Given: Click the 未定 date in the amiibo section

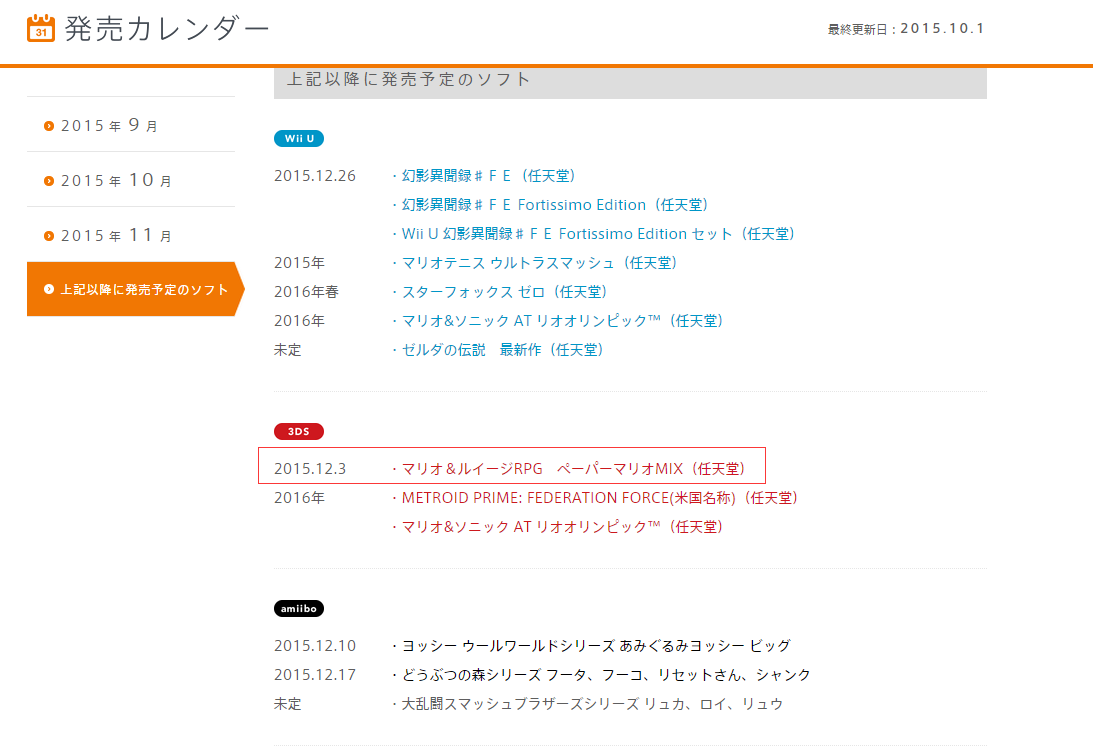Looking at the screenshot, I should tap(288, 704).
